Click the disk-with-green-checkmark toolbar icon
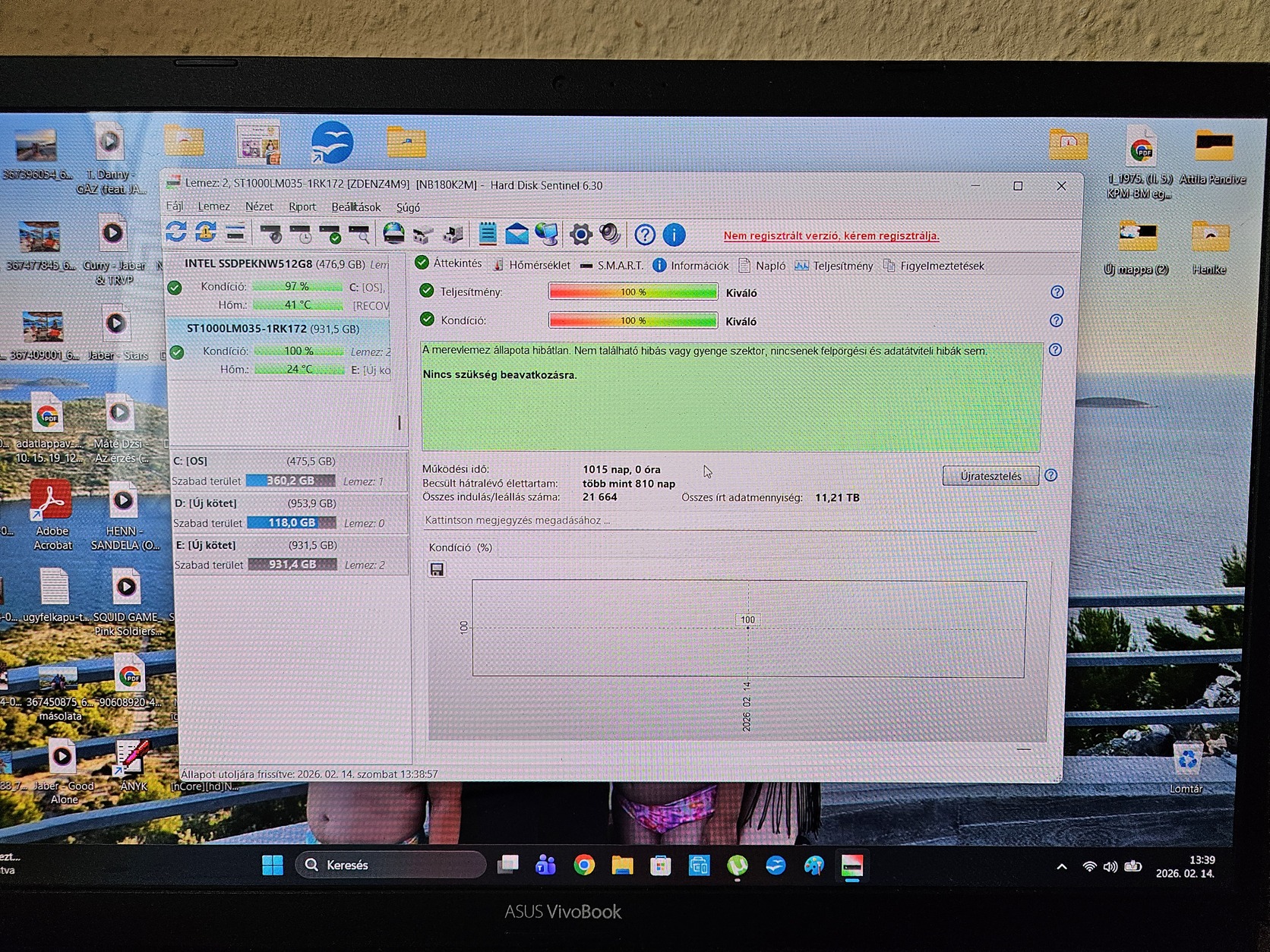This screenshot has width=1270, height=952. click(x=330, y=233)
